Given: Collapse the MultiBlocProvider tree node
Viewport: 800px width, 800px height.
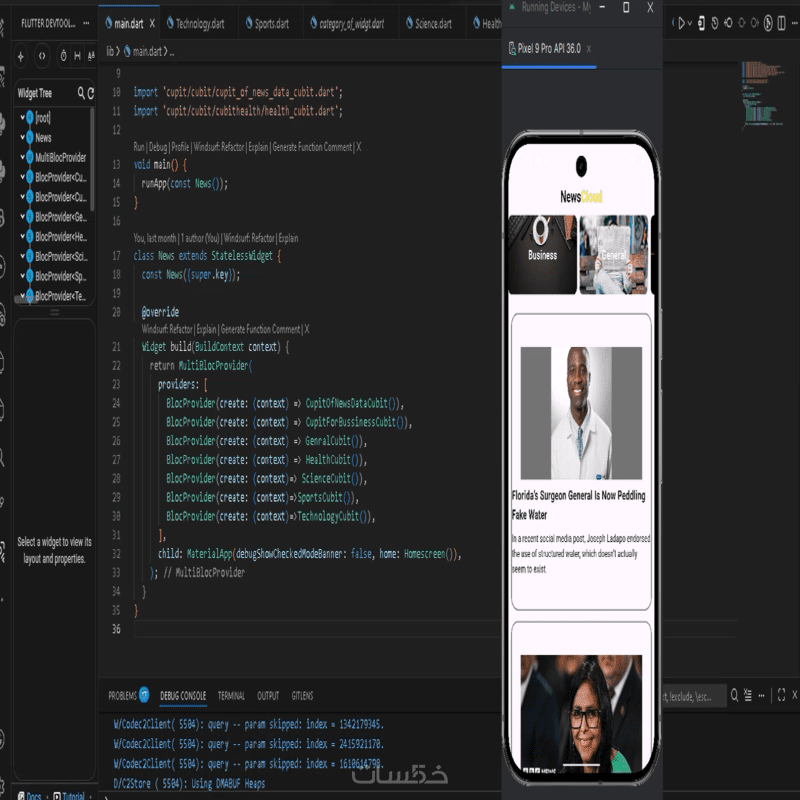Looking at the screenshot, I should (23, 158).
